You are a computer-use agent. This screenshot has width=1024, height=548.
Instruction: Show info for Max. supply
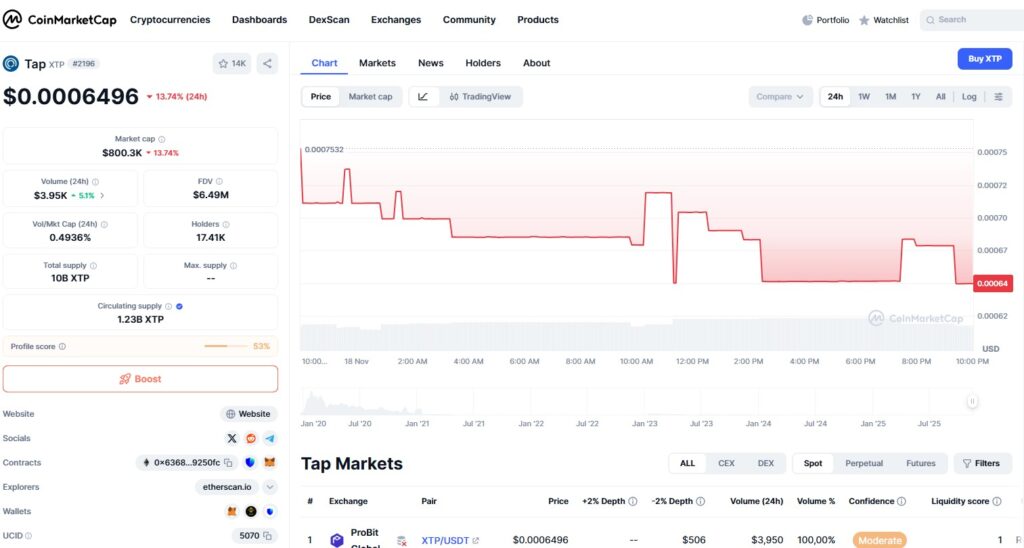click(x=234, y=266)
